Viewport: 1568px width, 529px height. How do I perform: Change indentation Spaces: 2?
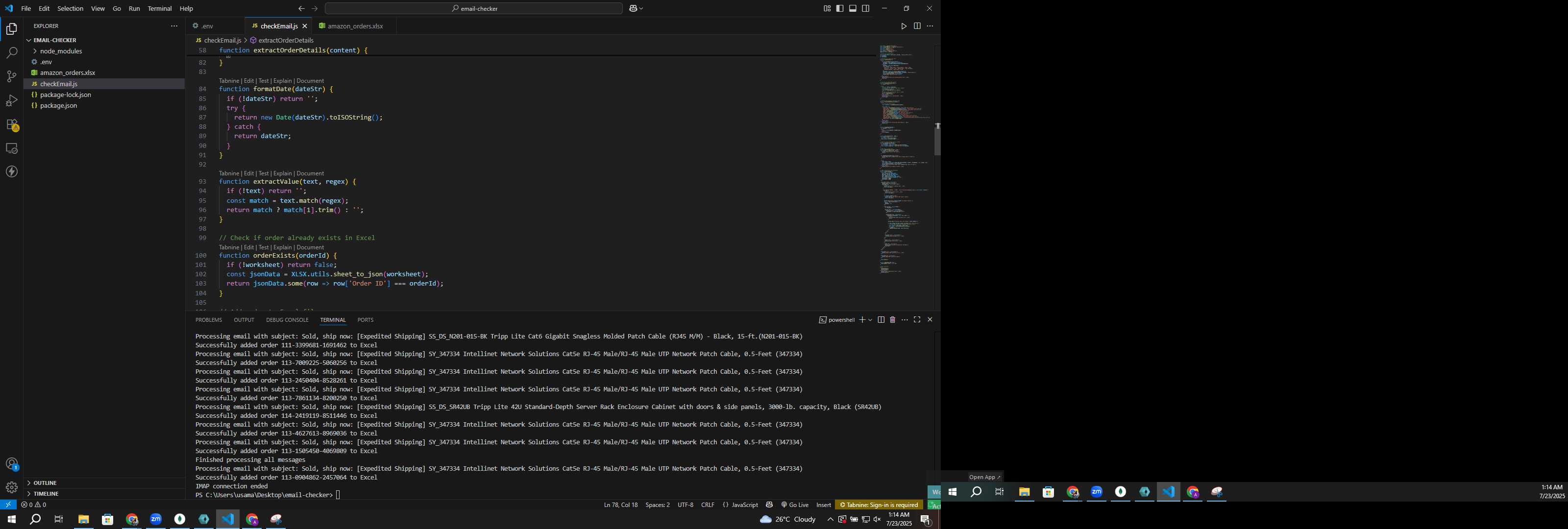click(x=658, y=505)
